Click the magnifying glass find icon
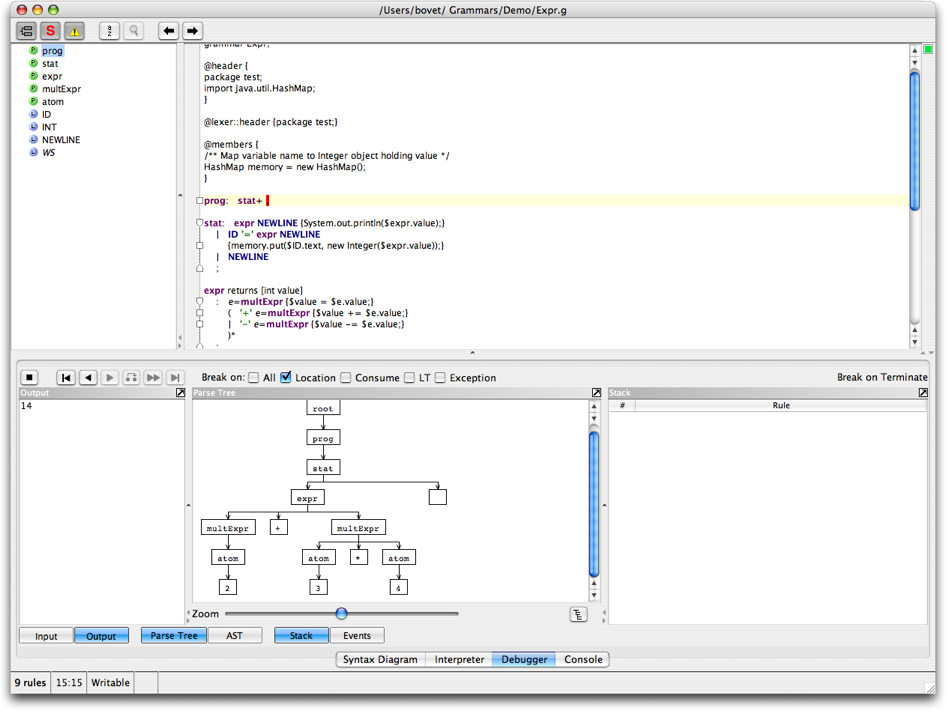This screenshot has width=946, height=711. [133, 31]
